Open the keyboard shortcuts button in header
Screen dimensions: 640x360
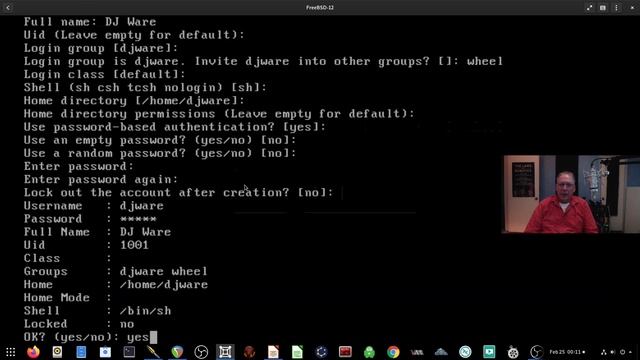(603, 7)
